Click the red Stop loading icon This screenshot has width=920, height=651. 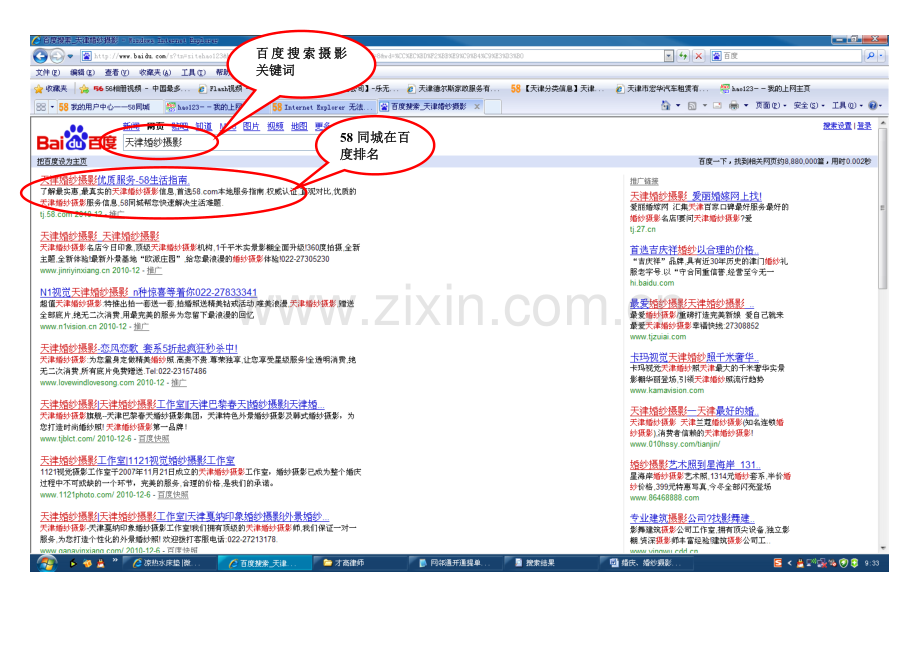[x=698, y=56]
